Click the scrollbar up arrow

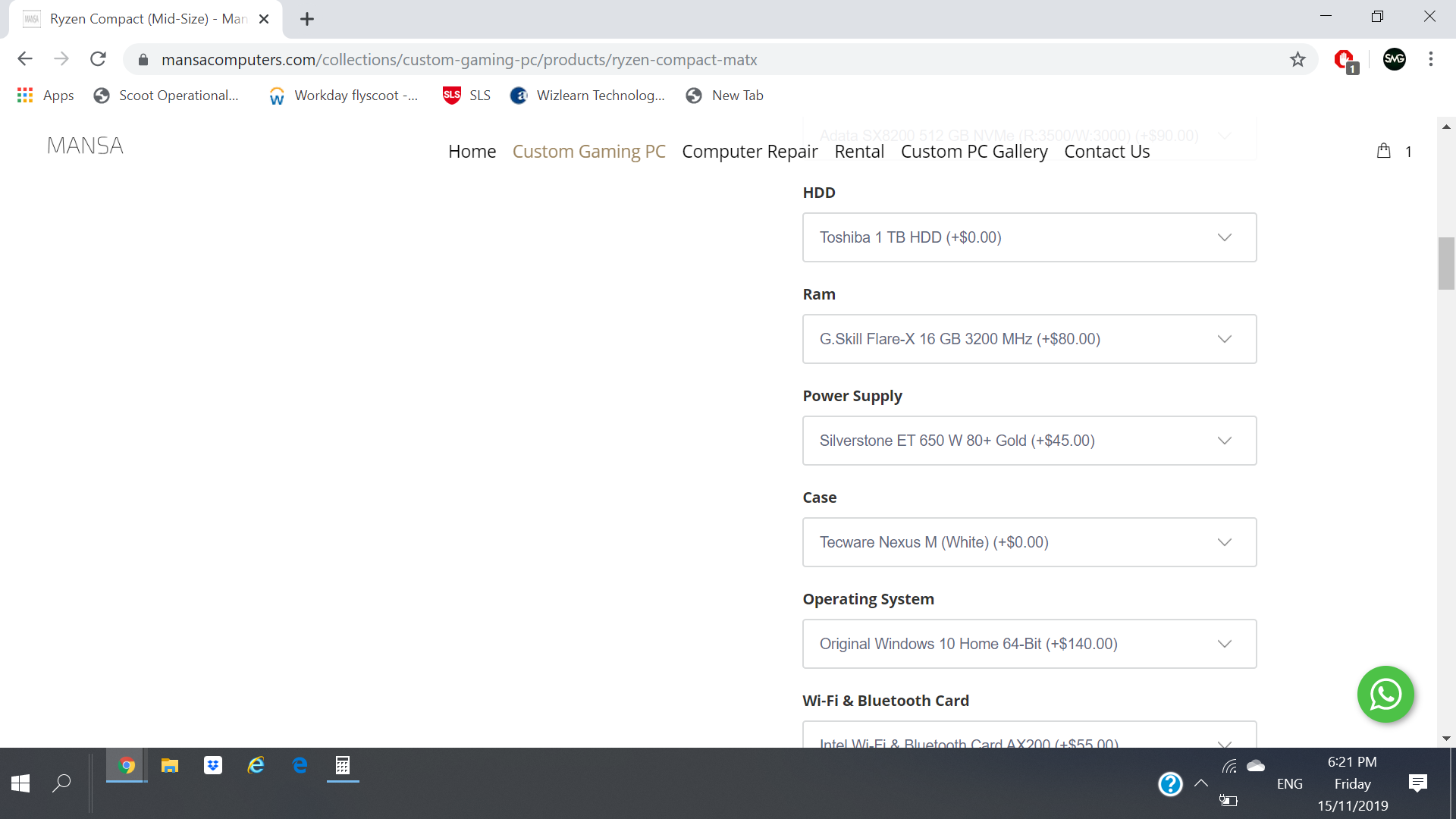(1446, 127)
